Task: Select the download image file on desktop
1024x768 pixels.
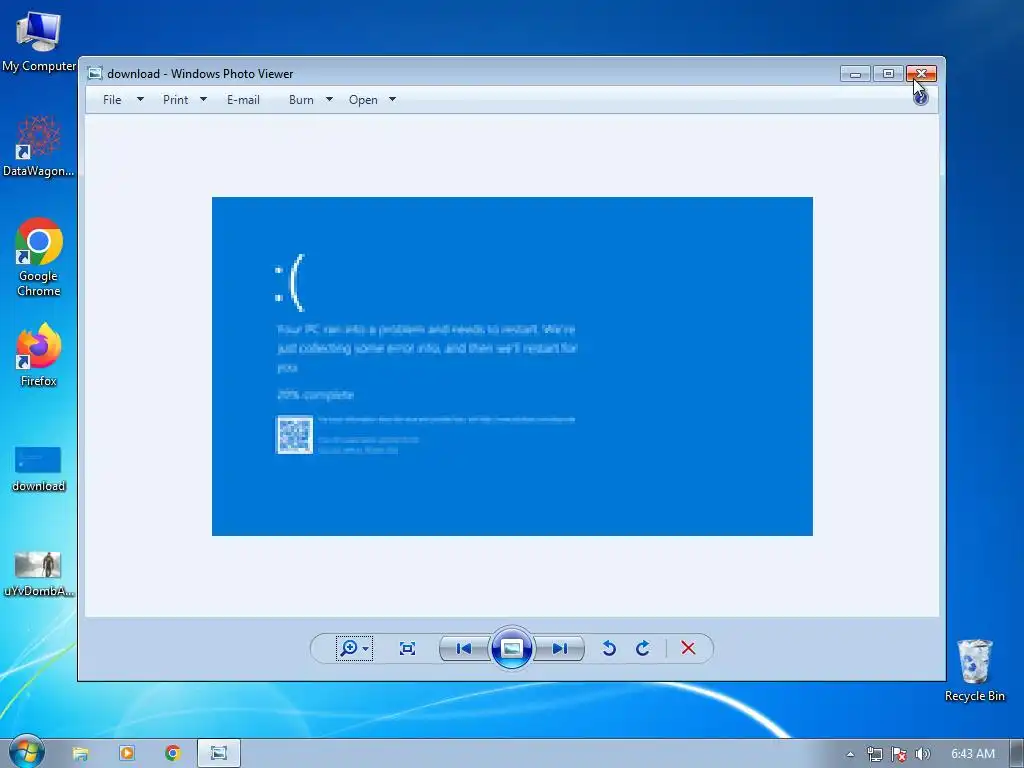Action: point(39,469)
